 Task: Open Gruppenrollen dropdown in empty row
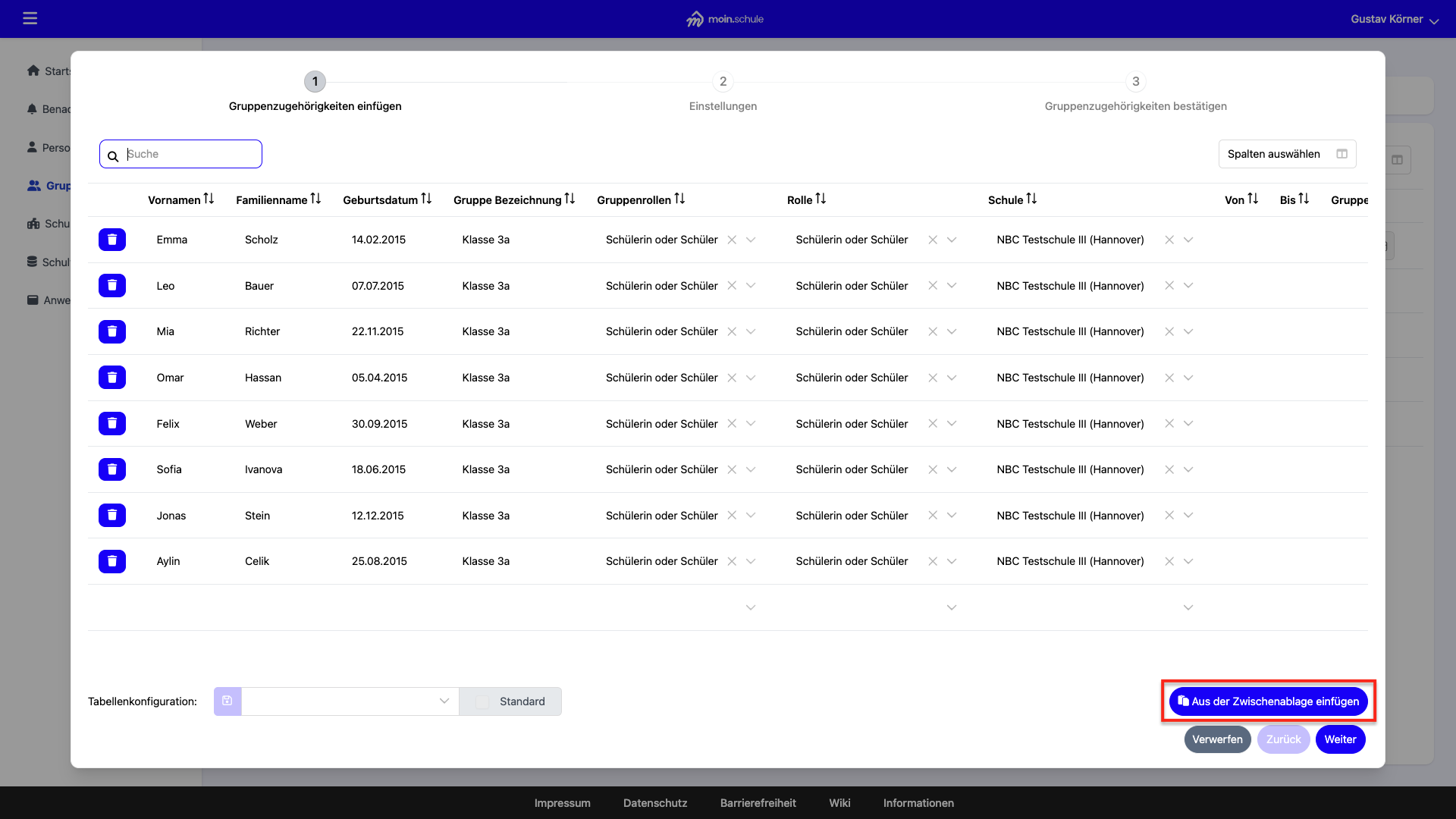tap(751, 607)
